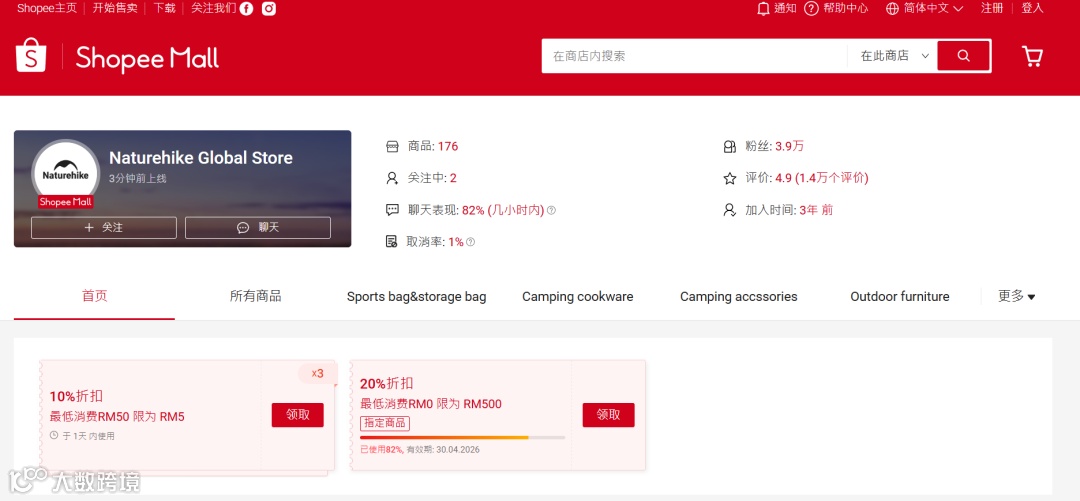Viewport: 1080px width, 501px height.
Task: Click the star rating icon
Action: (x=729, y=178)
